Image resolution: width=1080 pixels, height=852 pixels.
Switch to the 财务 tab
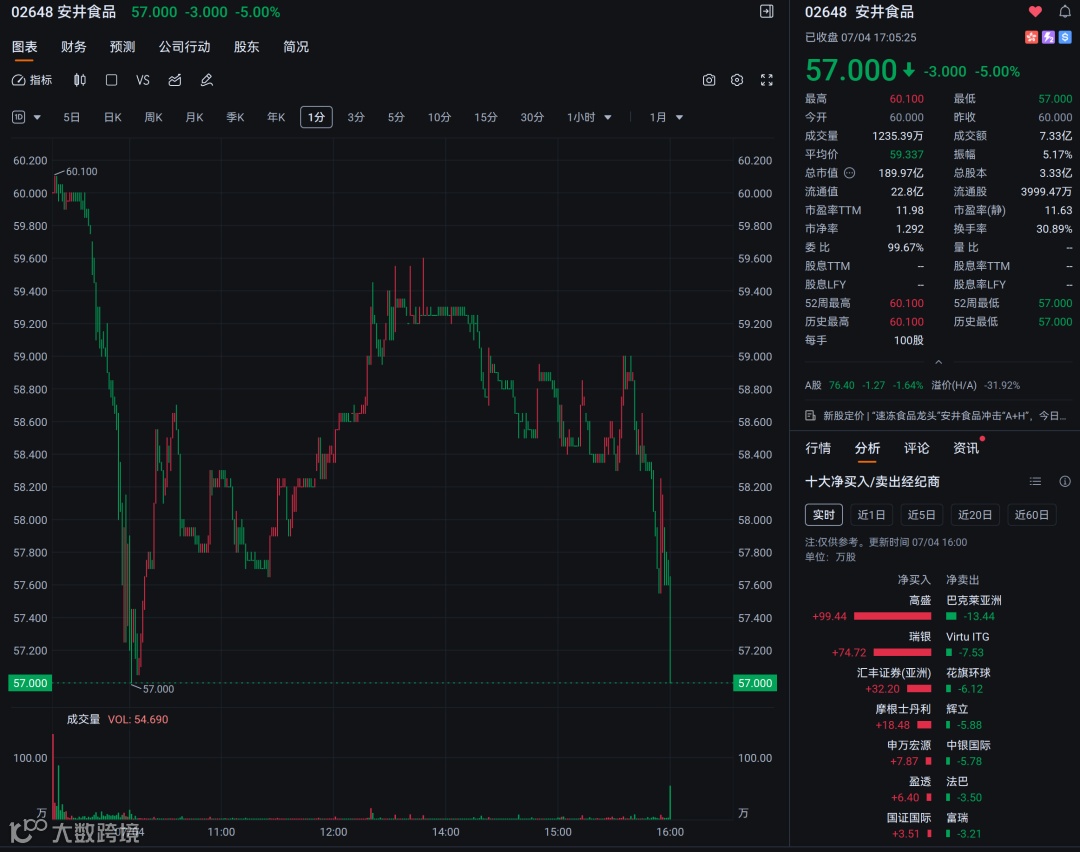74,47
